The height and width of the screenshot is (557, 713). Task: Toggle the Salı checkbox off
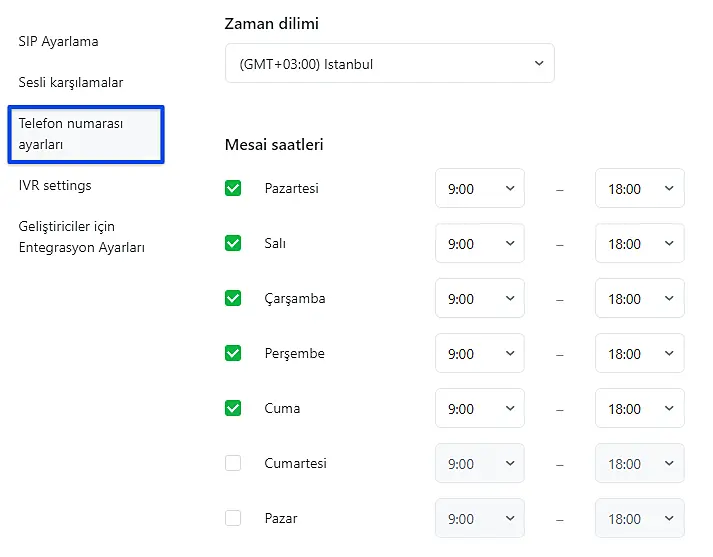pos(233,243)
